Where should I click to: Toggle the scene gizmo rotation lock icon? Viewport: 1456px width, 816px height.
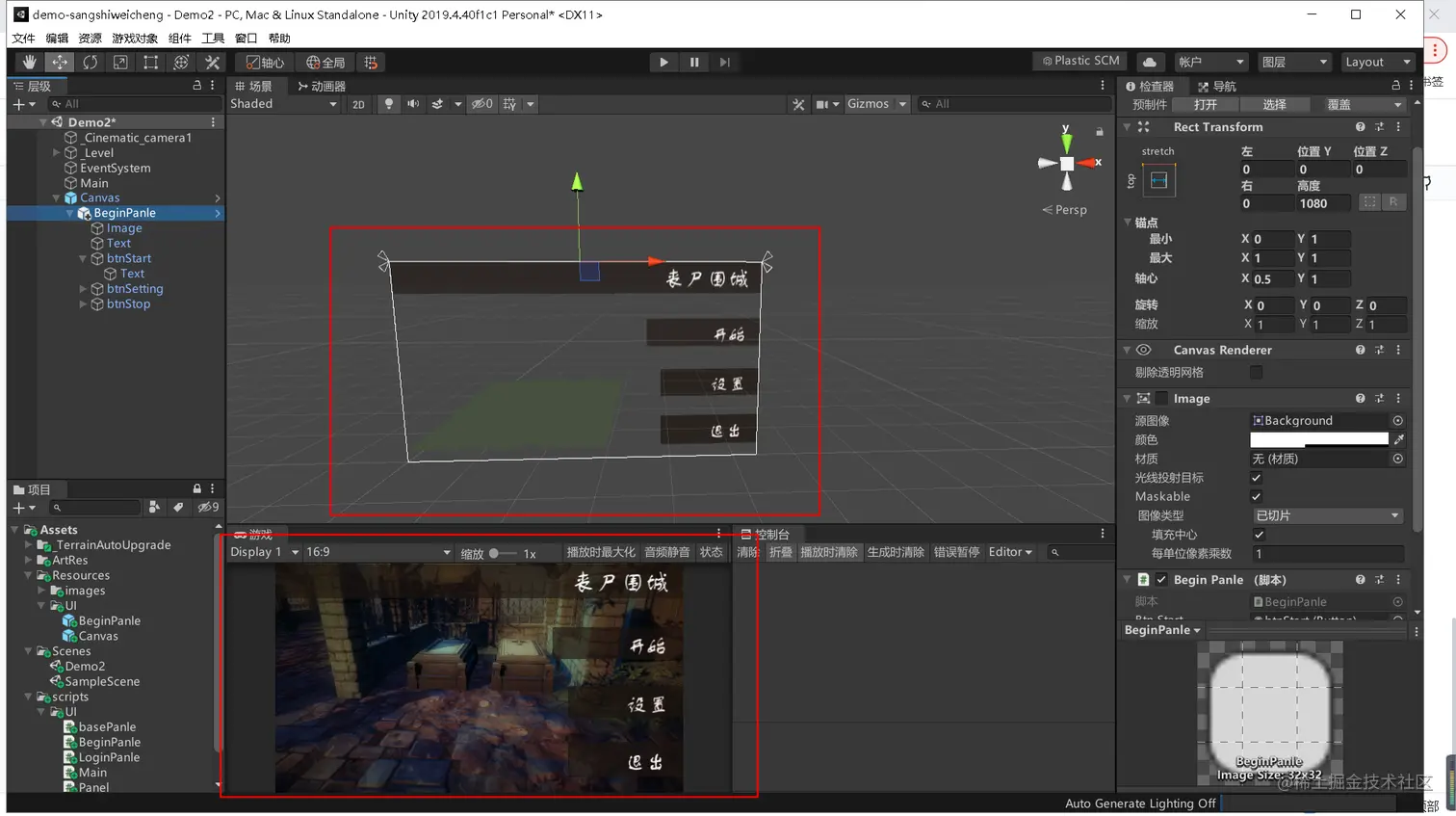1099,131
